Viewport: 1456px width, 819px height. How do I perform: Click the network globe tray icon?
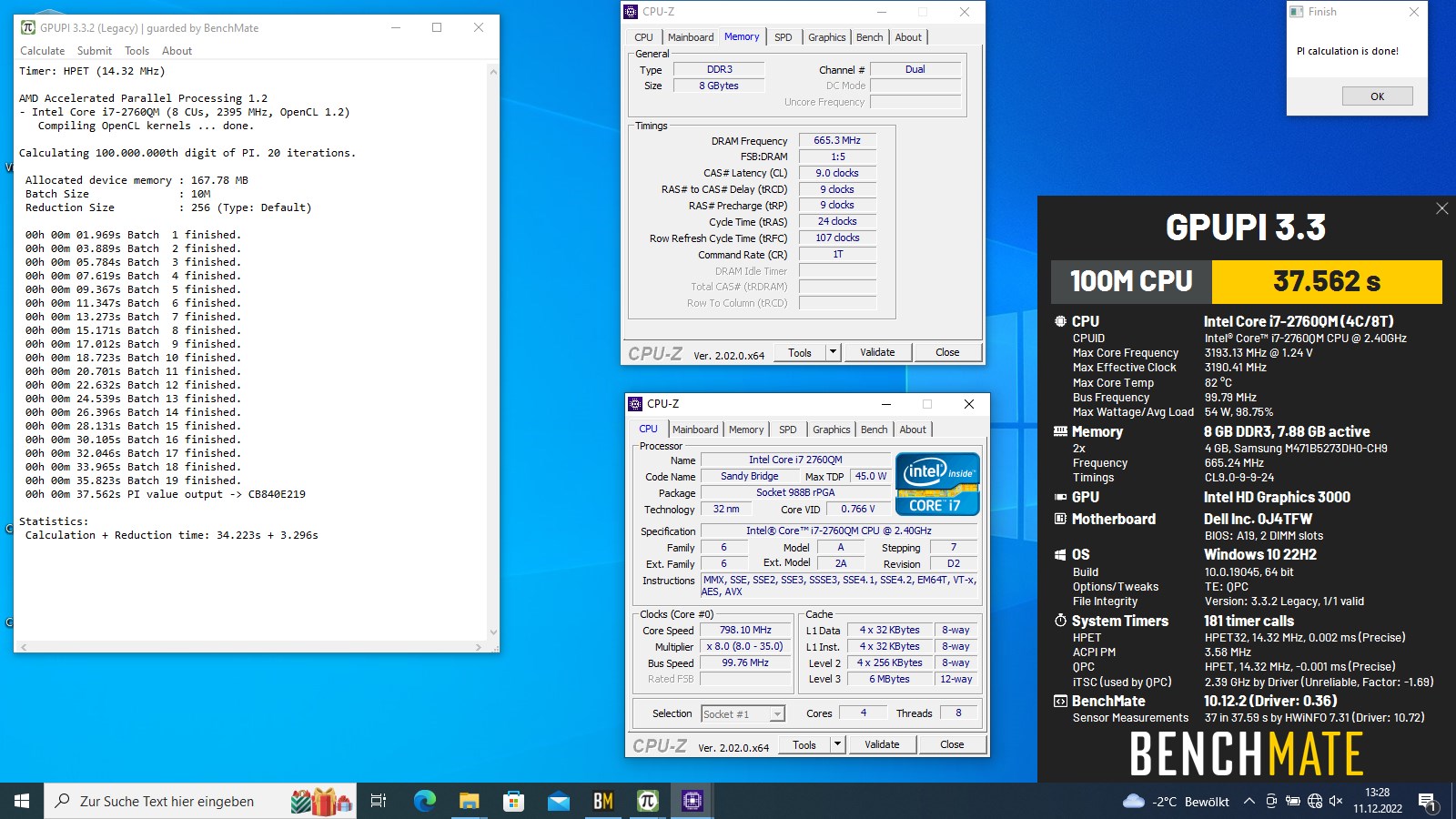(1315, 802)
